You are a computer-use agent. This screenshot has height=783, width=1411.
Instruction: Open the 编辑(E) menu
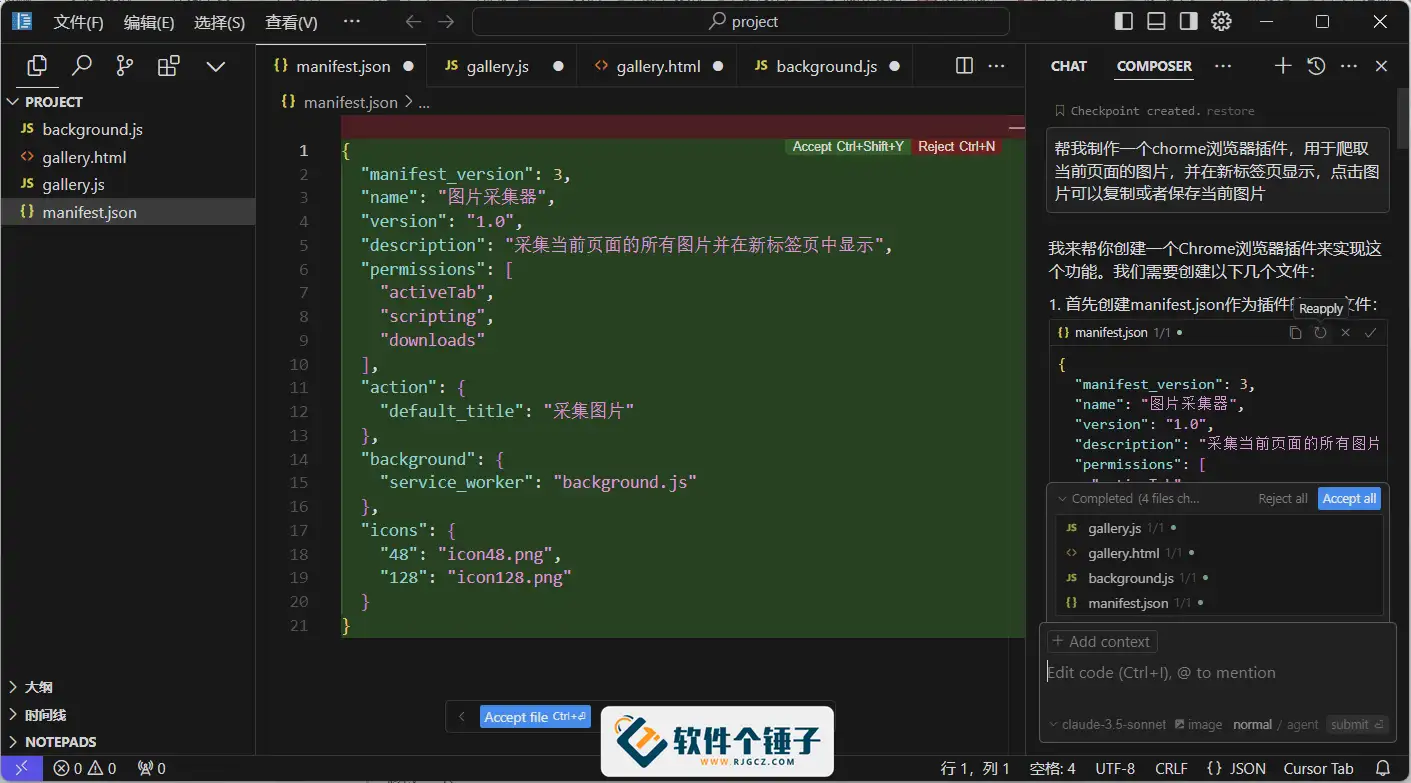149,22
